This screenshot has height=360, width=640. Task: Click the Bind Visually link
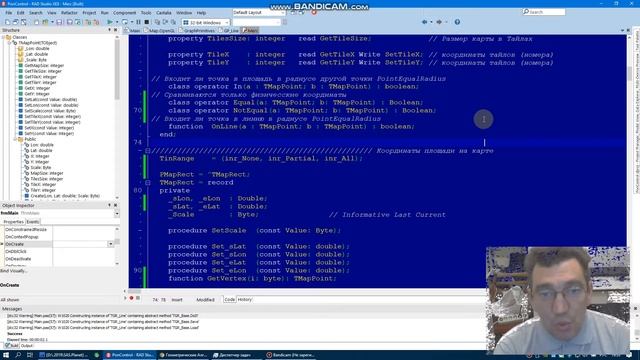pos(14,271)
